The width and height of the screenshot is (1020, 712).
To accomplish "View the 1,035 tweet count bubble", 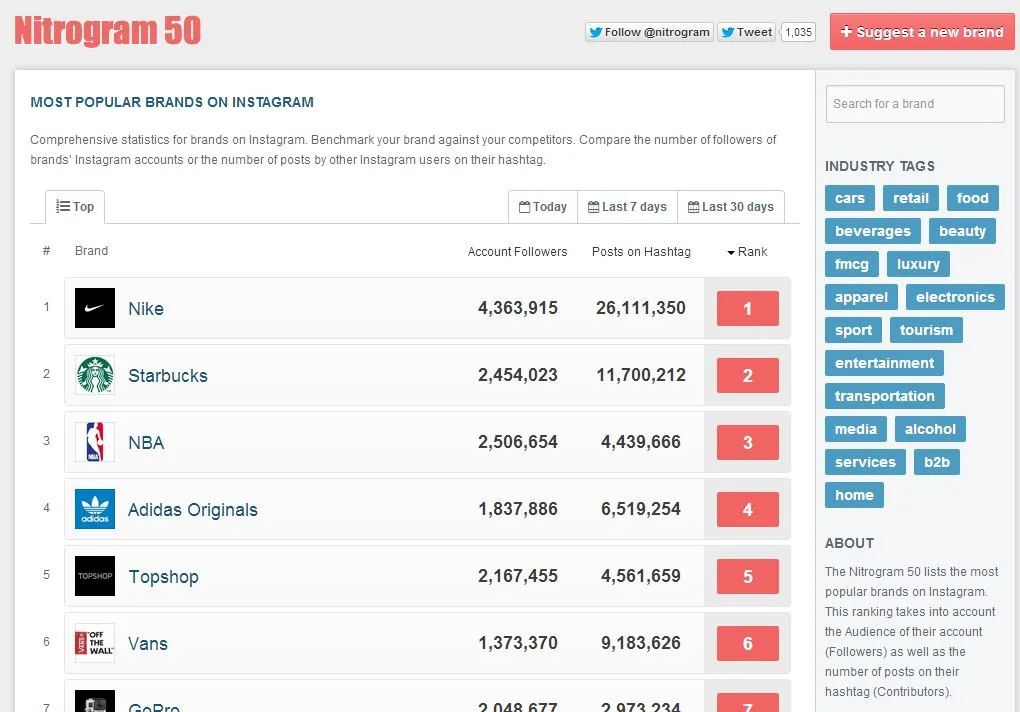I will click(798, 32).
